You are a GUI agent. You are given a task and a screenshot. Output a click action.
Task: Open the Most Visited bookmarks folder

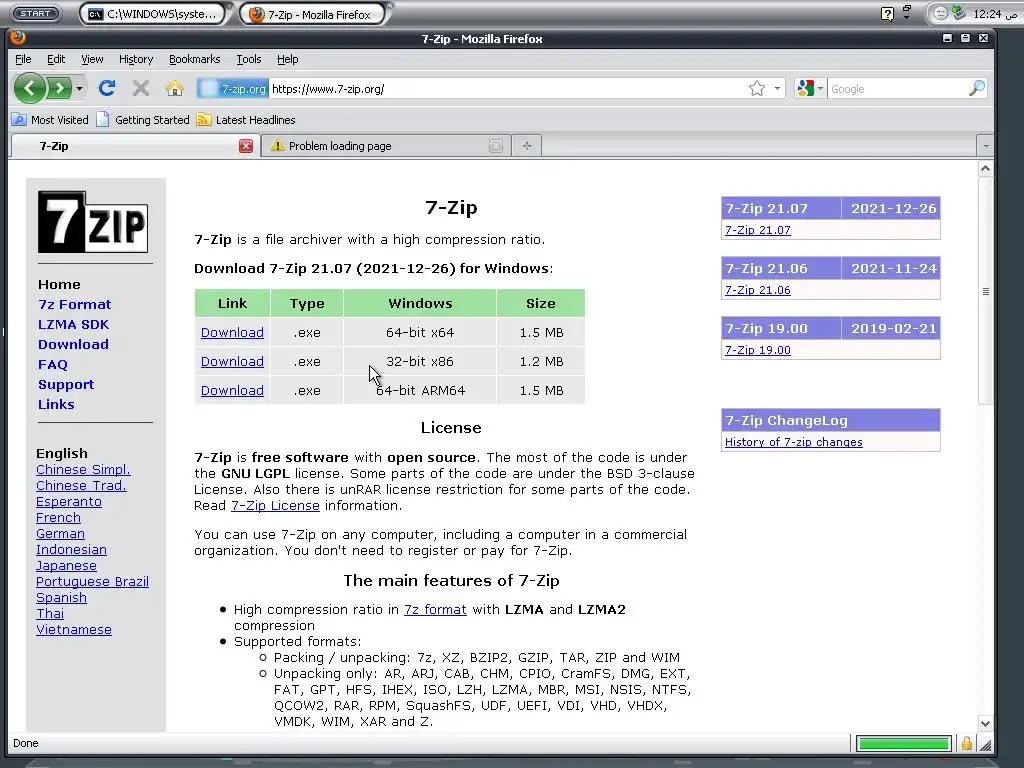pyautogui.click(x=50, y=120)
